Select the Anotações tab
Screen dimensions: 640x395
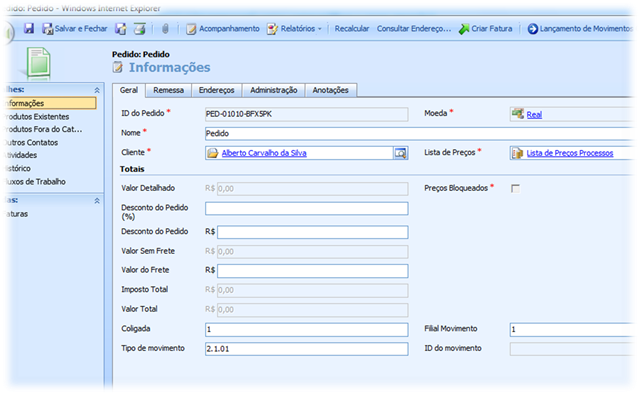point(331,90)
